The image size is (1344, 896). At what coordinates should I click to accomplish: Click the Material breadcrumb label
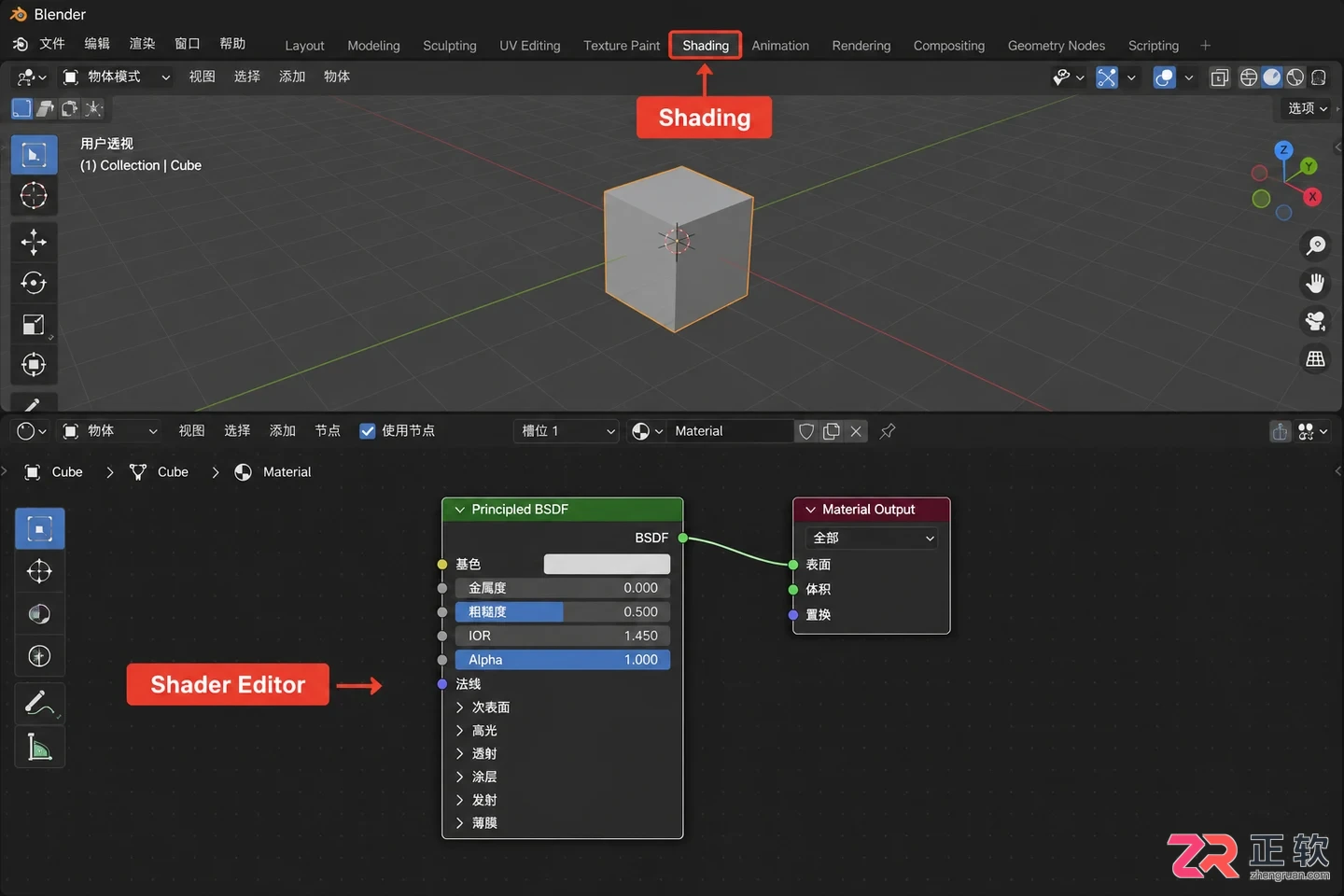[287, 472]
